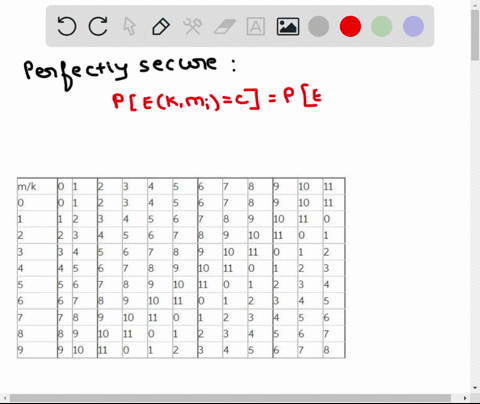Click the horizontal scrollbar thumb
480x404 pixels.
pyautogui.click(x=230, y=398)
